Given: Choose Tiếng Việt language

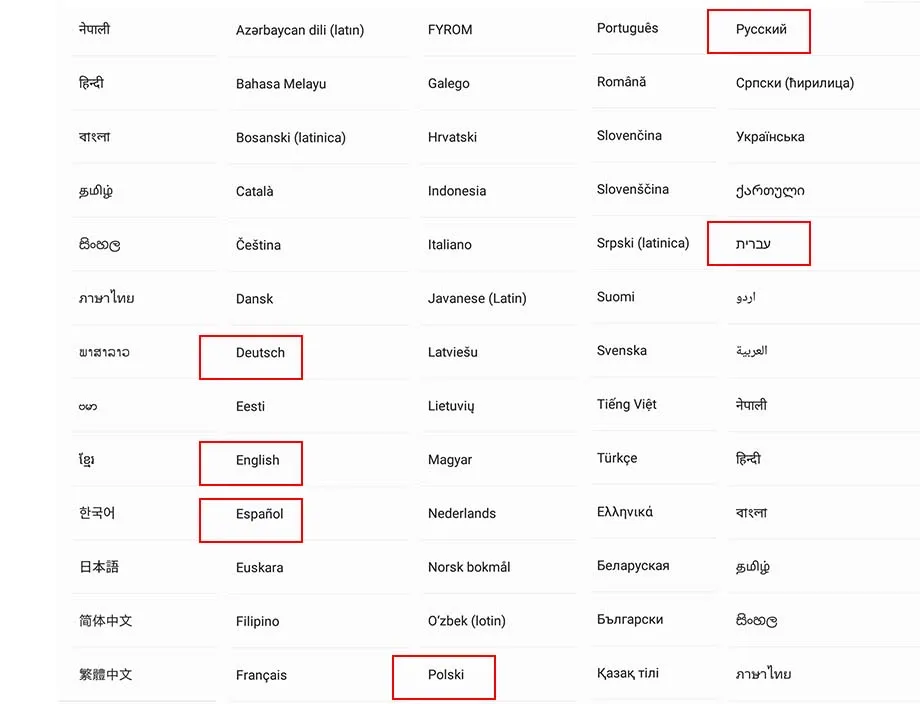Looking at the screenshot, I should coord(626,404).
